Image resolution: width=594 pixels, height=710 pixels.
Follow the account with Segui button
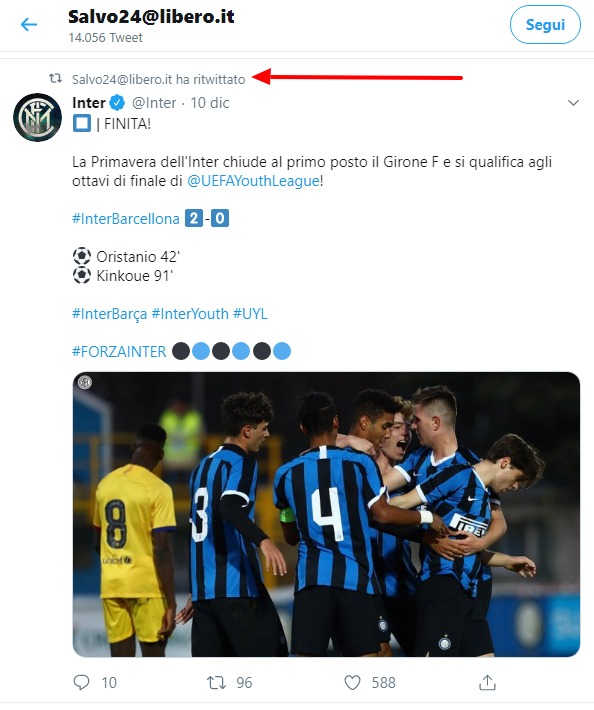[545, 24]
